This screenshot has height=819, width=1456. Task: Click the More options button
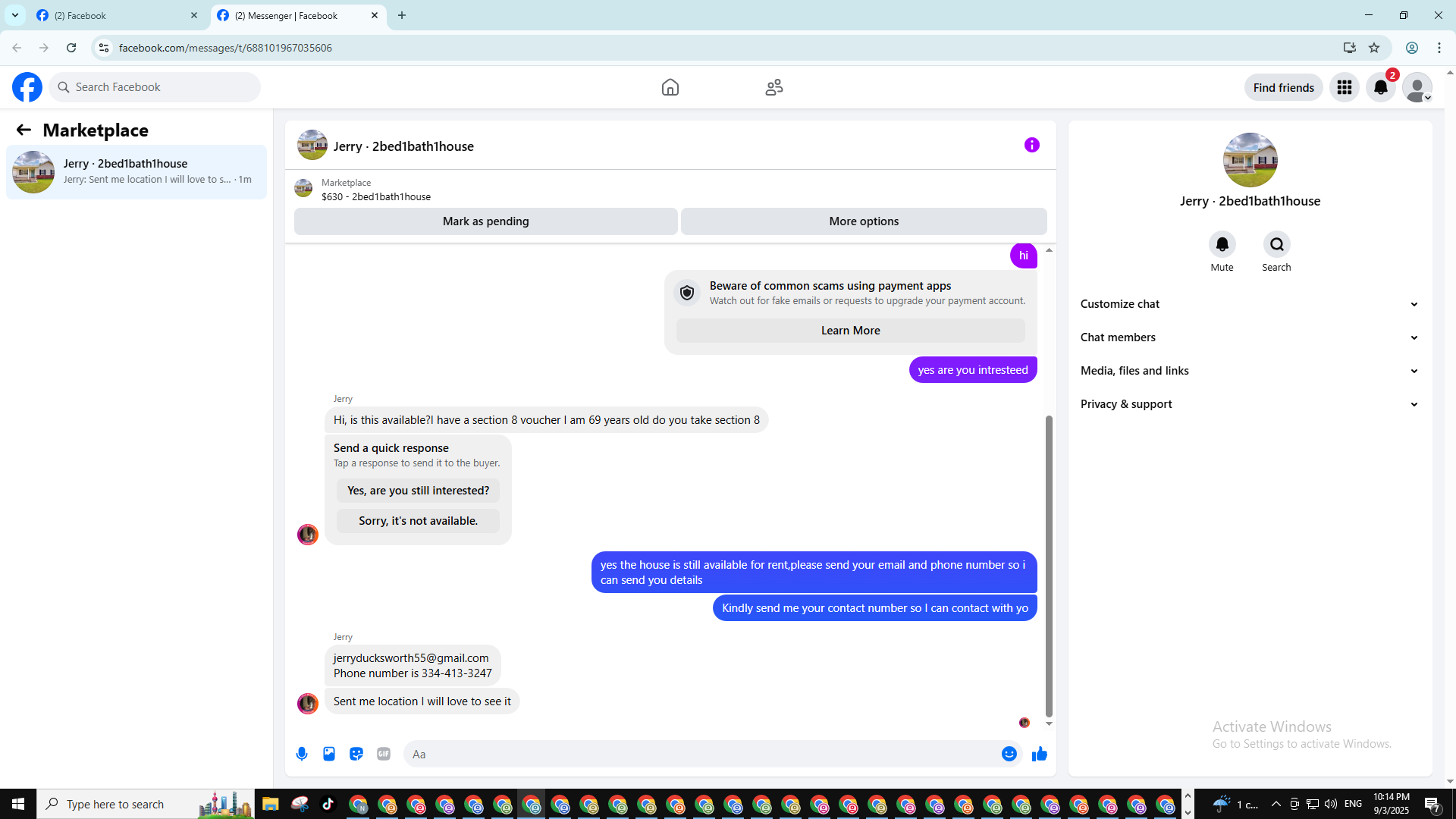click(864, 221)
